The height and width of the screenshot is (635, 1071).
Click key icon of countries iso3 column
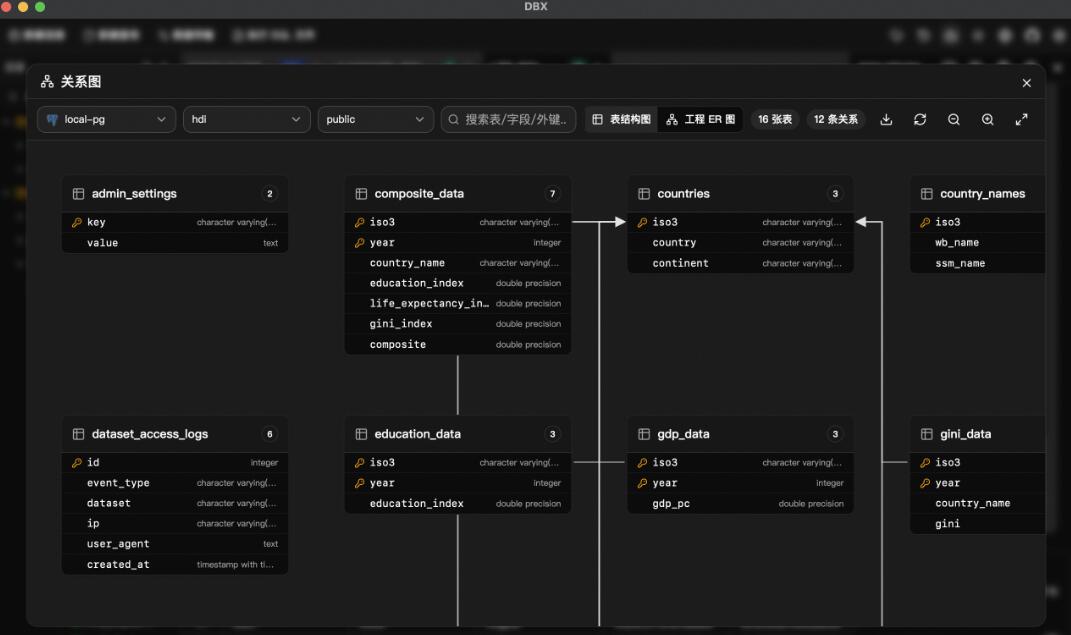[642, 223]
